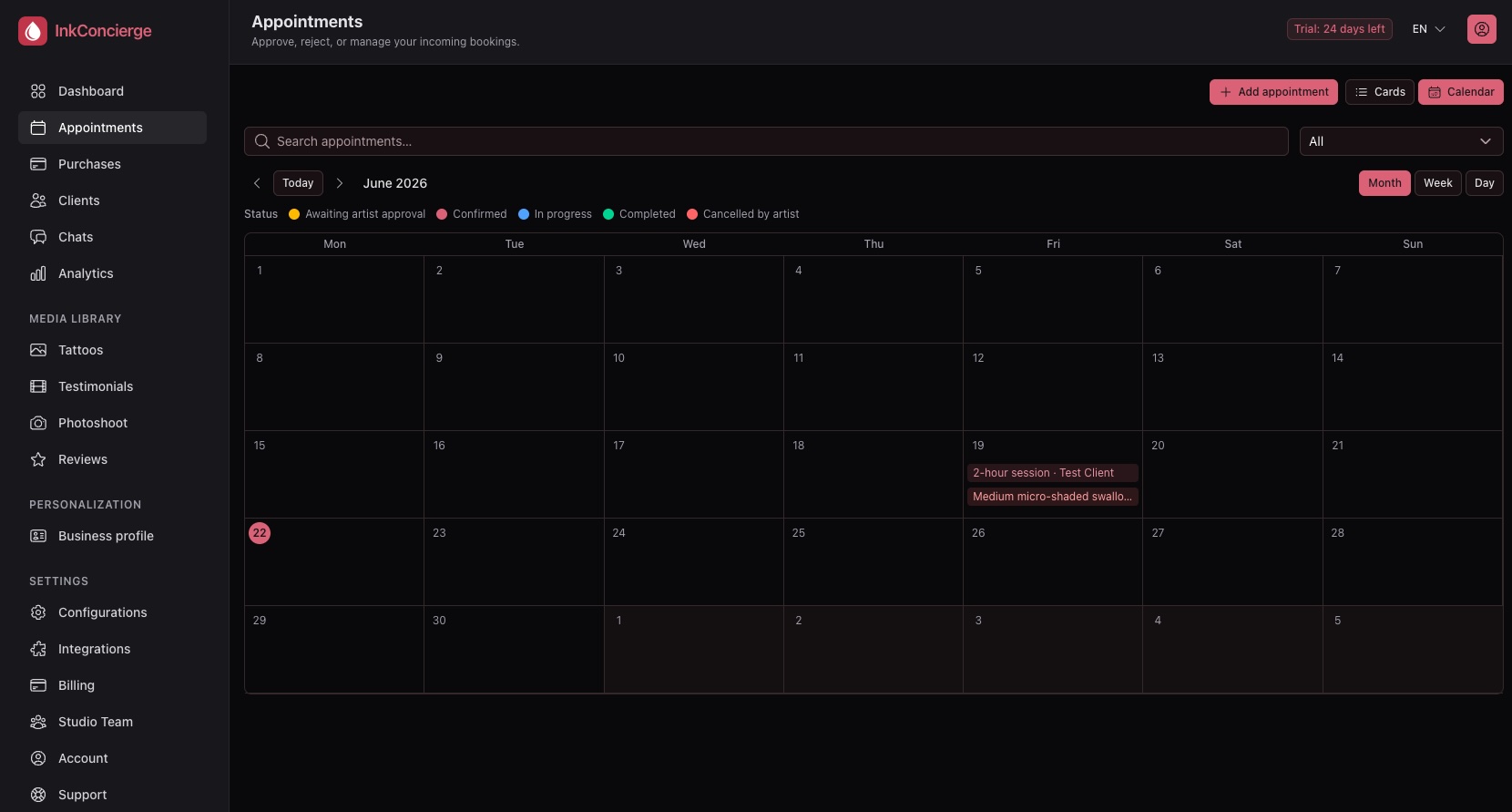
Task: Open the EN language dropdown
Action: tap(1429, 29)
